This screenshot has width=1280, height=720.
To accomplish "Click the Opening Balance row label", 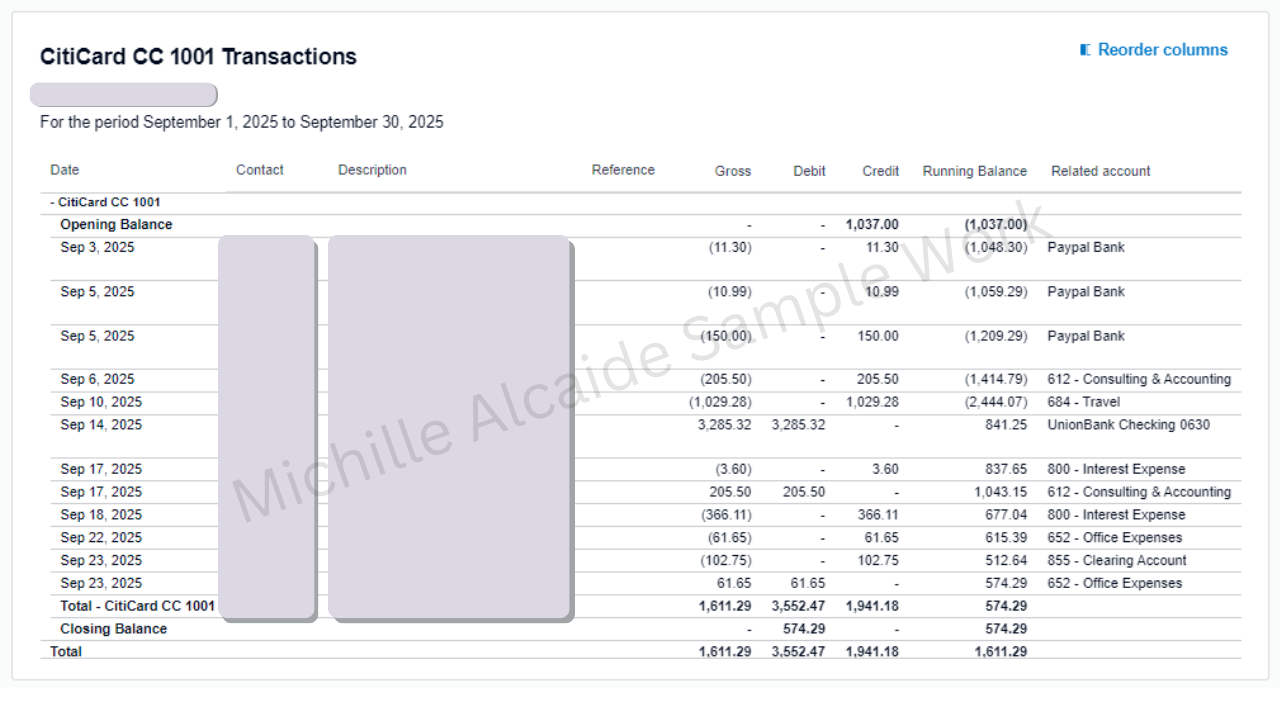I will click(x=116, y=224).
